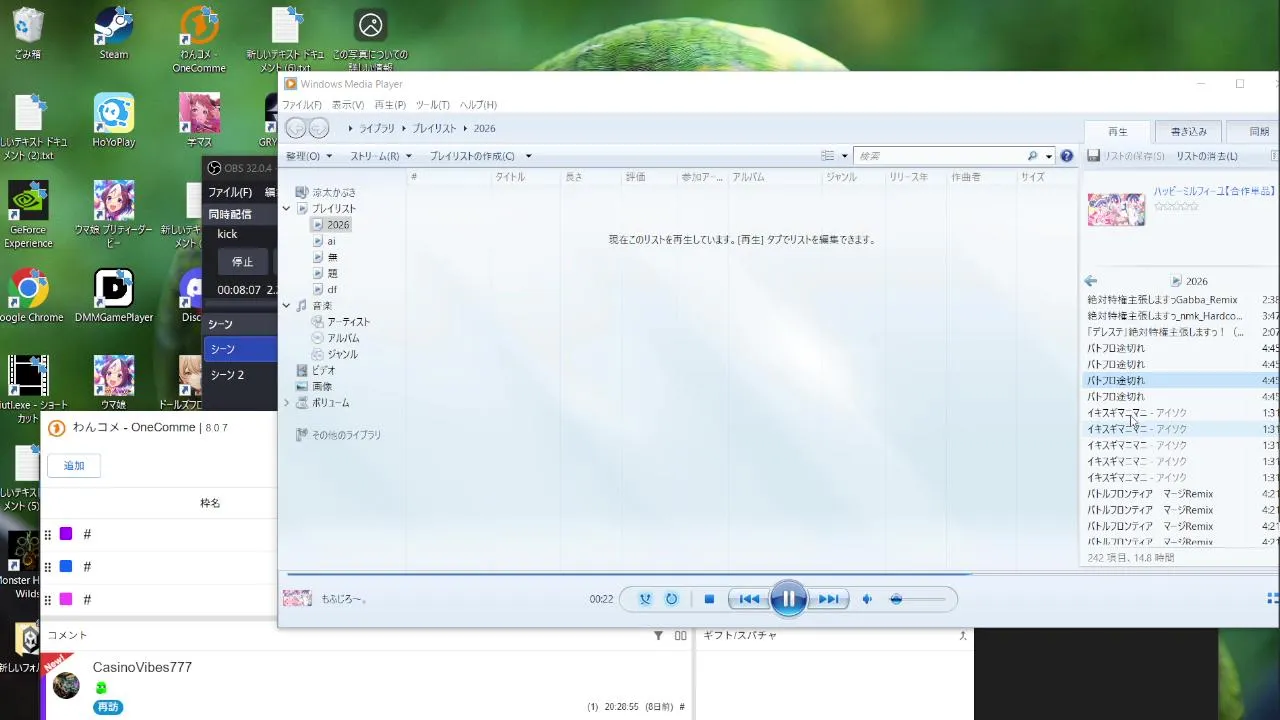Viewport: 1280px width, 720px height.
Task: Pause the current track
Action: [x=788, y=599]
